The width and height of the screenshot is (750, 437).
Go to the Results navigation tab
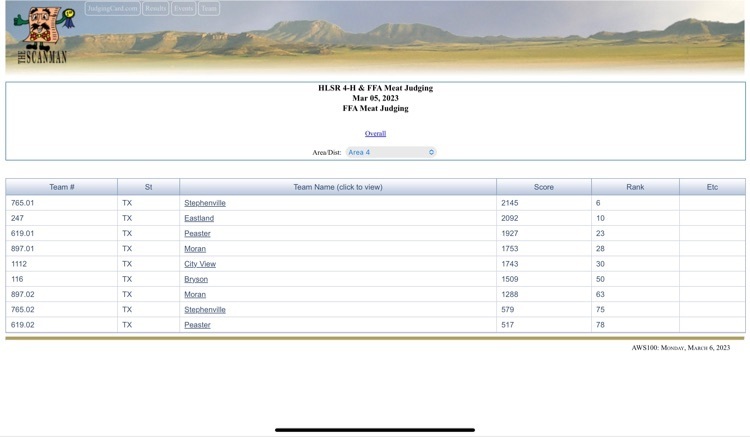coord(155,9)
